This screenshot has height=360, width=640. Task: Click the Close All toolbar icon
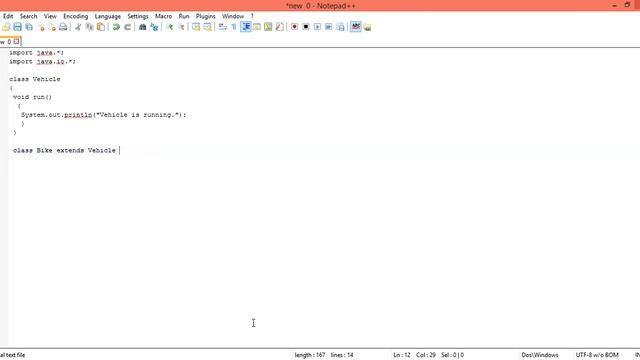coord(52,27)
